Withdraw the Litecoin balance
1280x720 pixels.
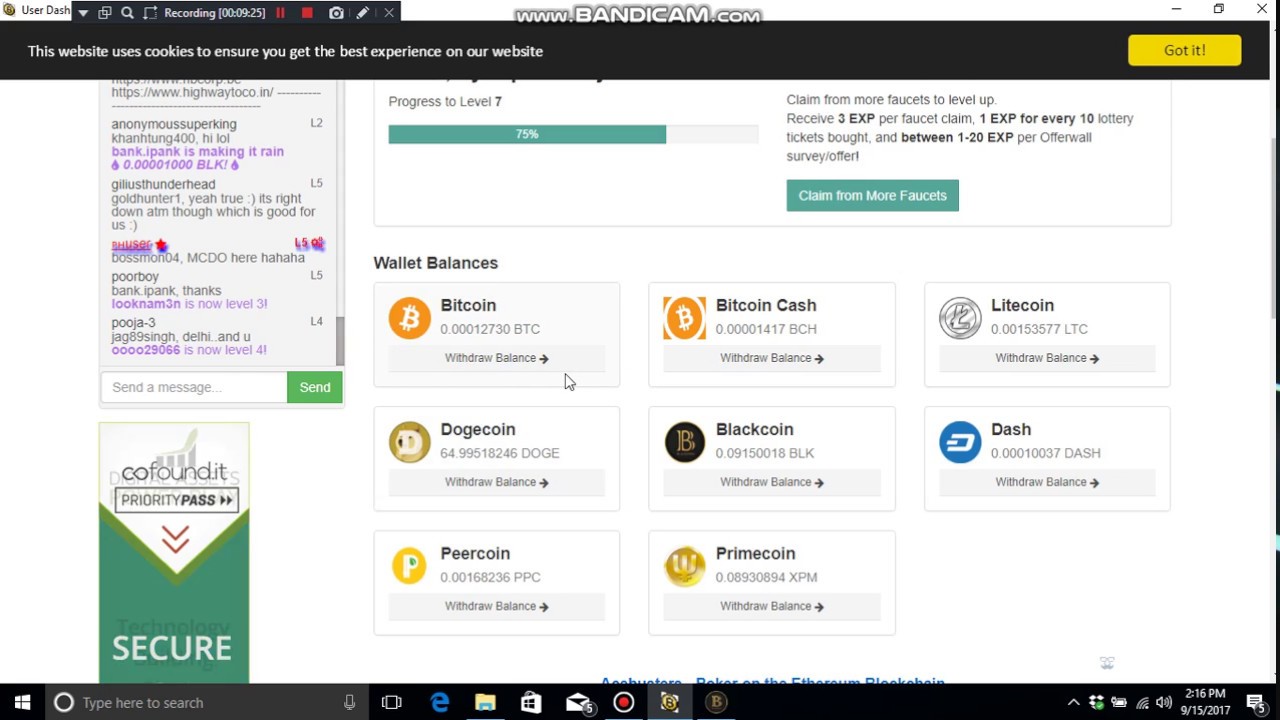pos(1047,358)
